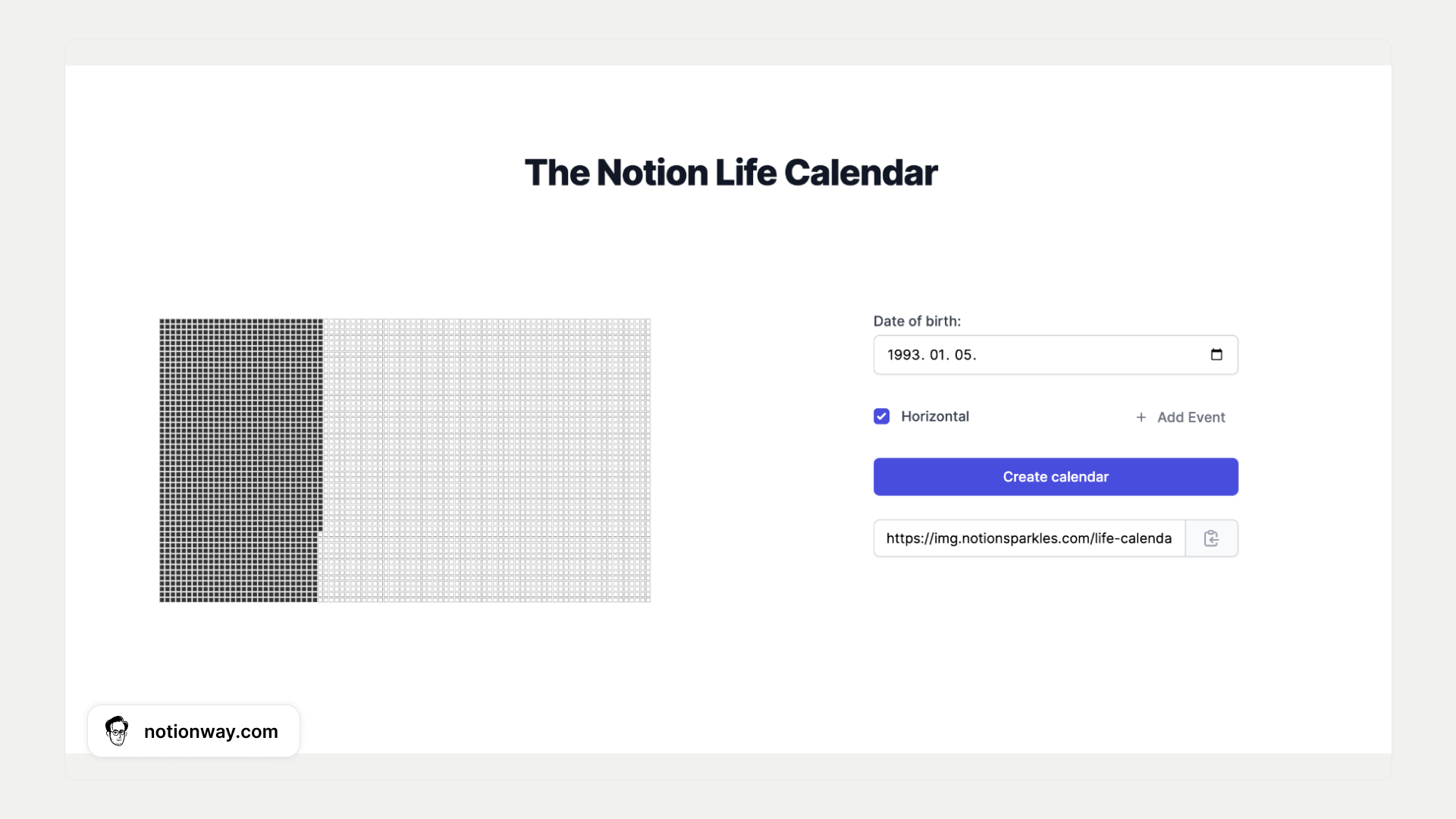Viewport: 1456px width, 819px height.
Task: Focus the notionsparkles image URL field
Action: pos(1028,538)
